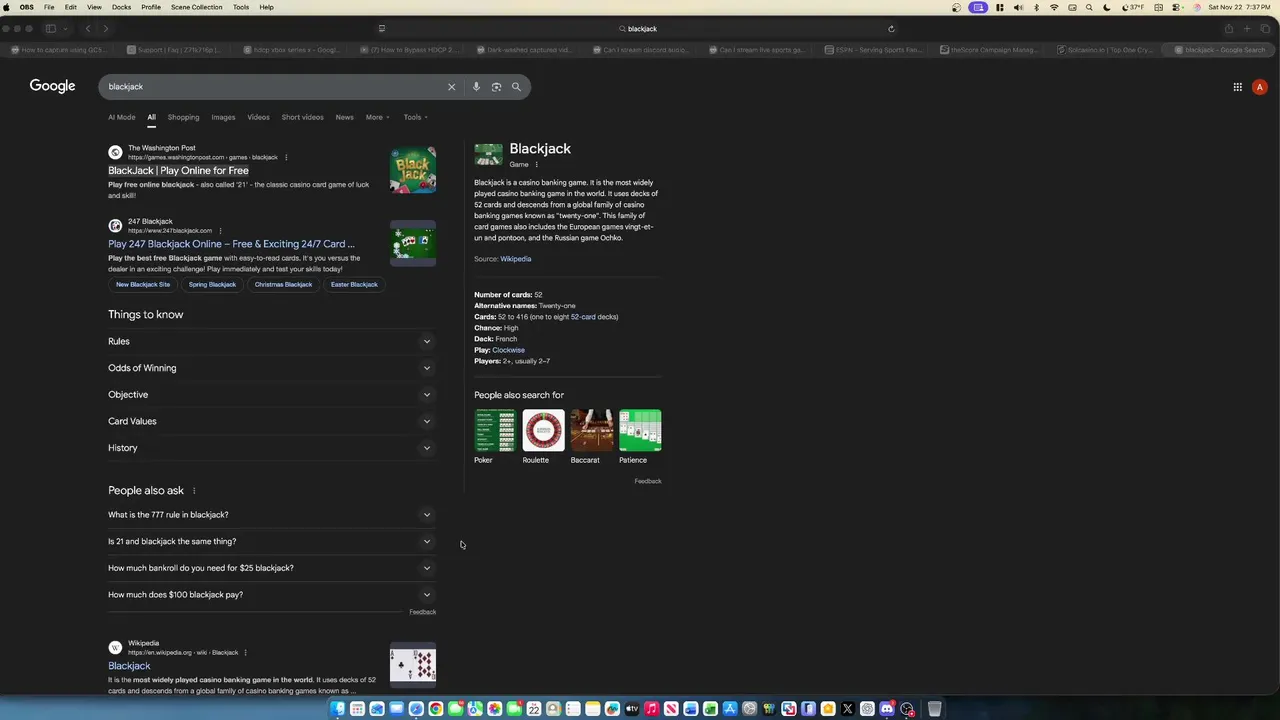Switch to Short videos tab
This screenshot has height=720, width=1280.
[302, 117]
